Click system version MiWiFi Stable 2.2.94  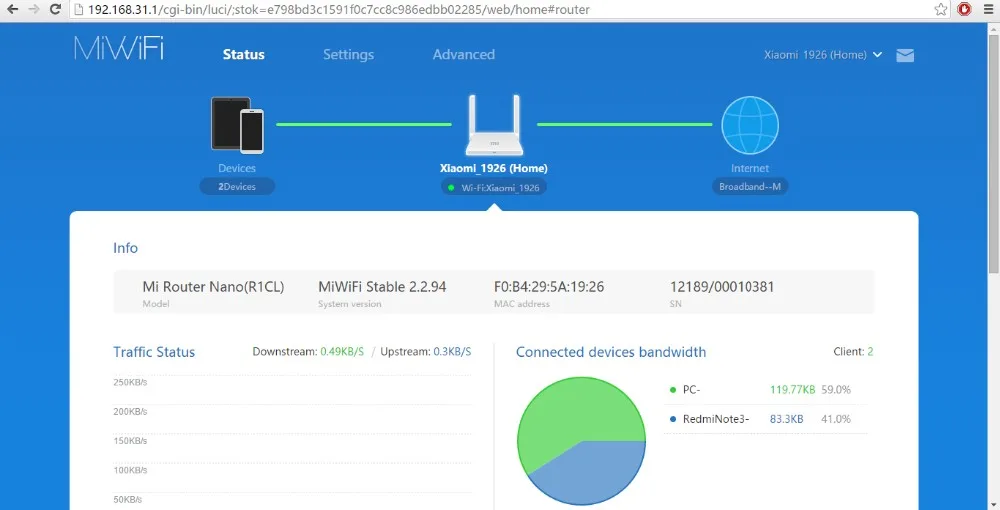click(x=382, y=287)
